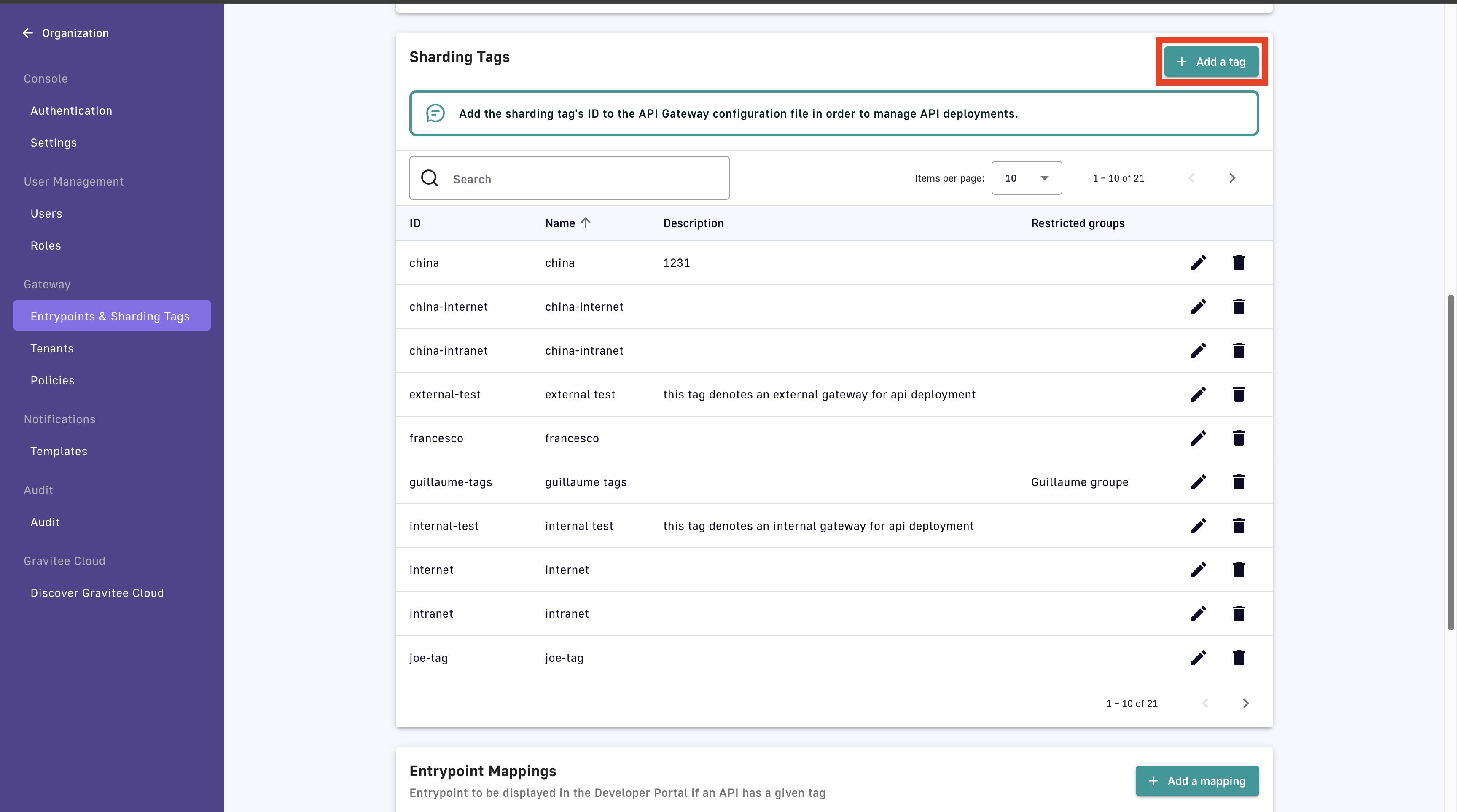This screenshot has width=1457, height=812.
Task: Delete the intranet sharding tag
Action: pyautogui.click(x=1238, y=613)
